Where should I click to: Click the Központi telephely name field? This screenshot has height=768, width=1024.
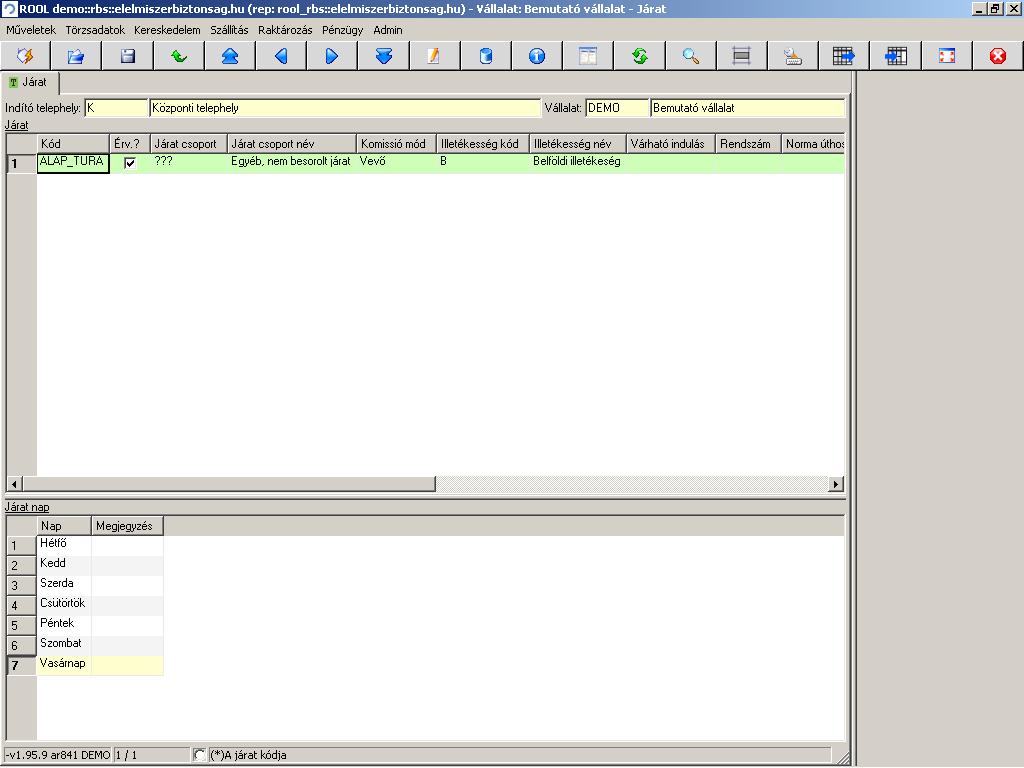coord(345,108)
